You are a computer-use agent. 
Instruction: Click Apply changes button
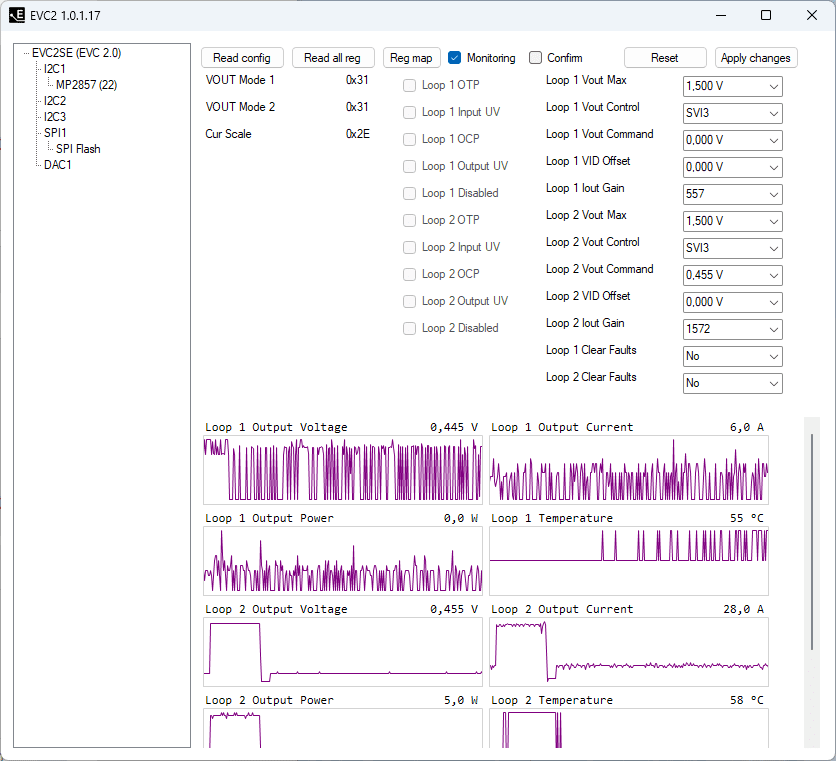[755, 58]
